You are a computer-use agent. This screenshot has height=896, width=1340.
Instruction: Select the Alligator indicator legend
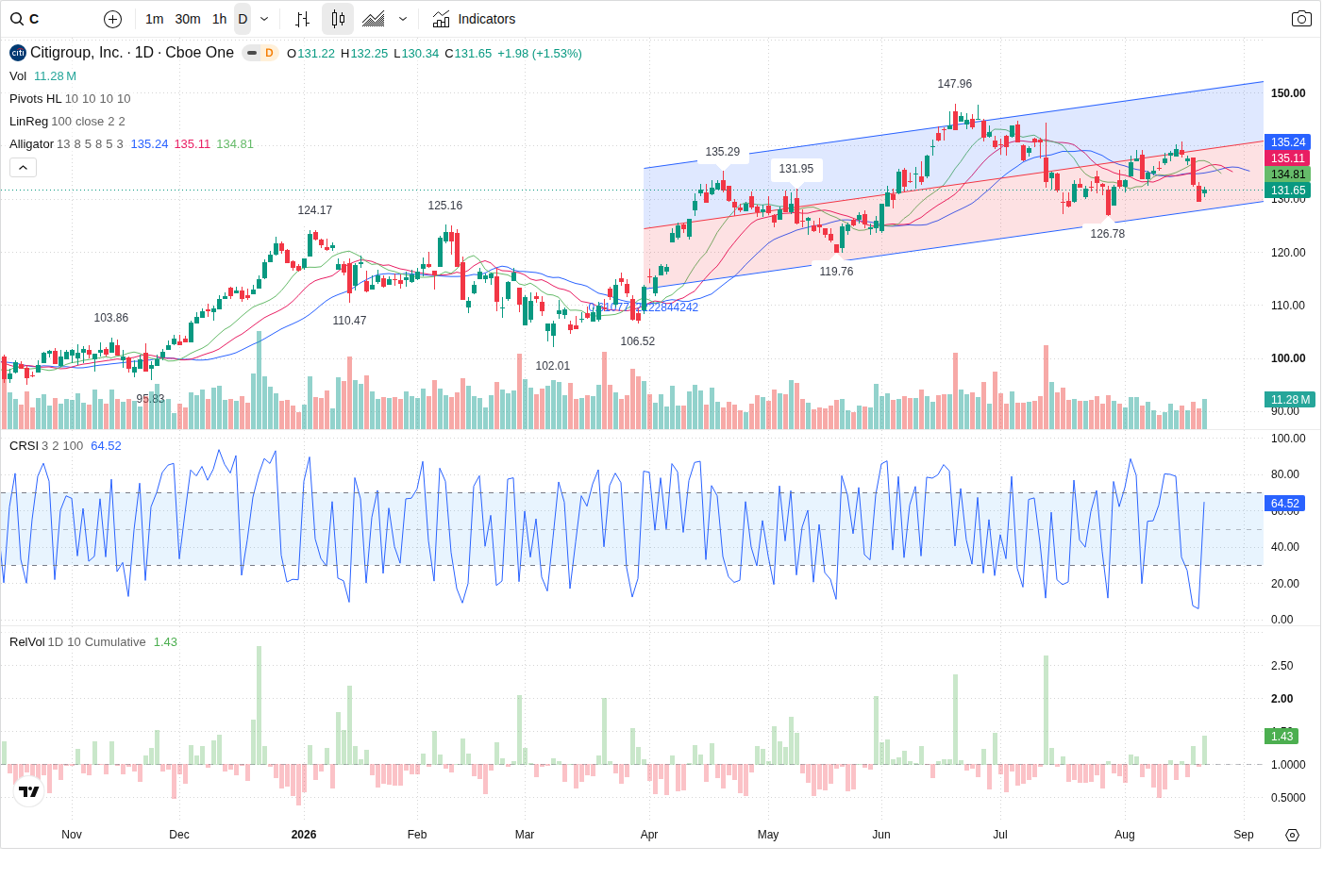click(x=31, y=144)
